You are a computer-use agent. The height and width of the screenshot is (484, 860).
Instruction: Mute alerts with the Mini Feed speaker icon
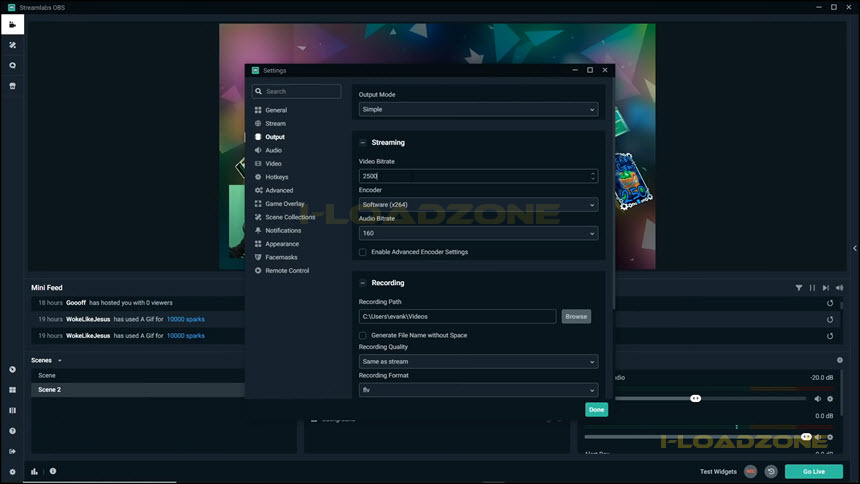[839, 288]
